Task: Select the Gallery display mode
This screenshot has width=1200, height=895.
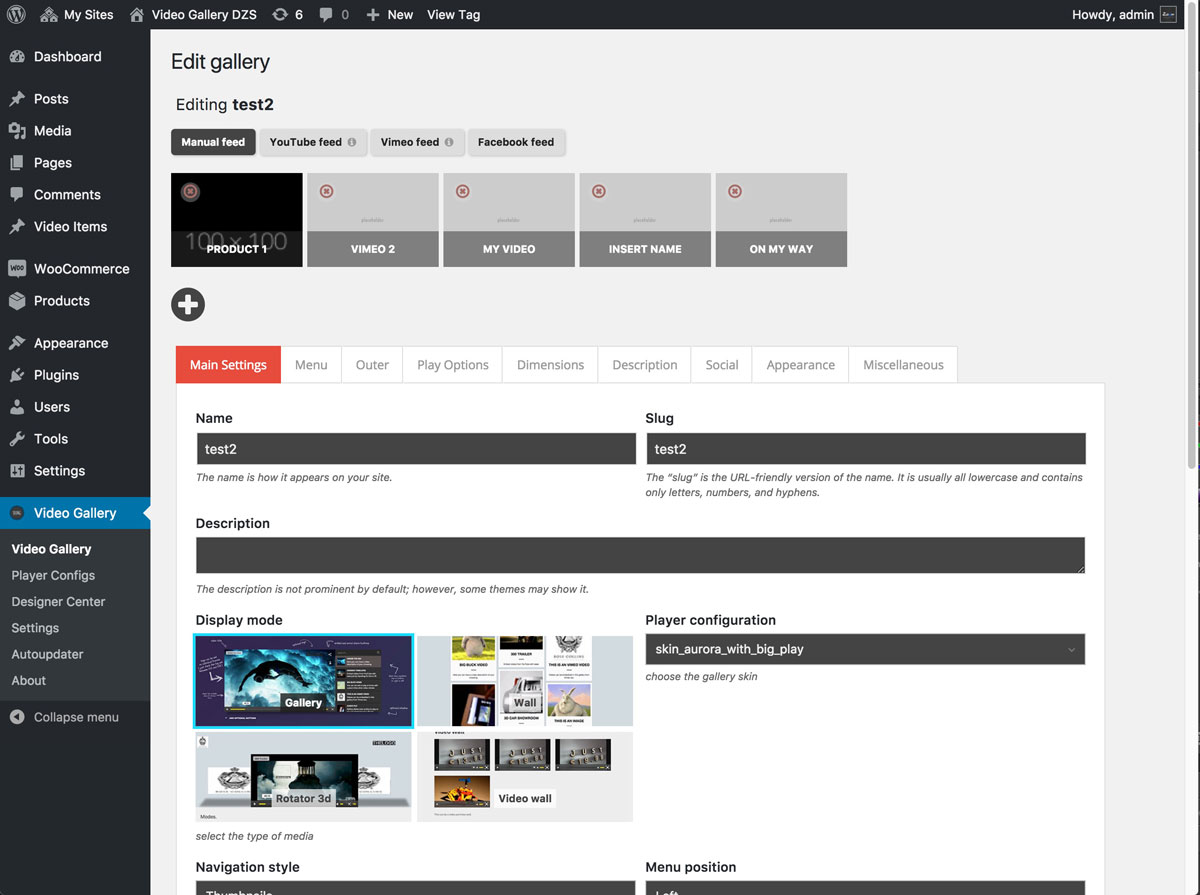Action: click(x=303, y=681)
